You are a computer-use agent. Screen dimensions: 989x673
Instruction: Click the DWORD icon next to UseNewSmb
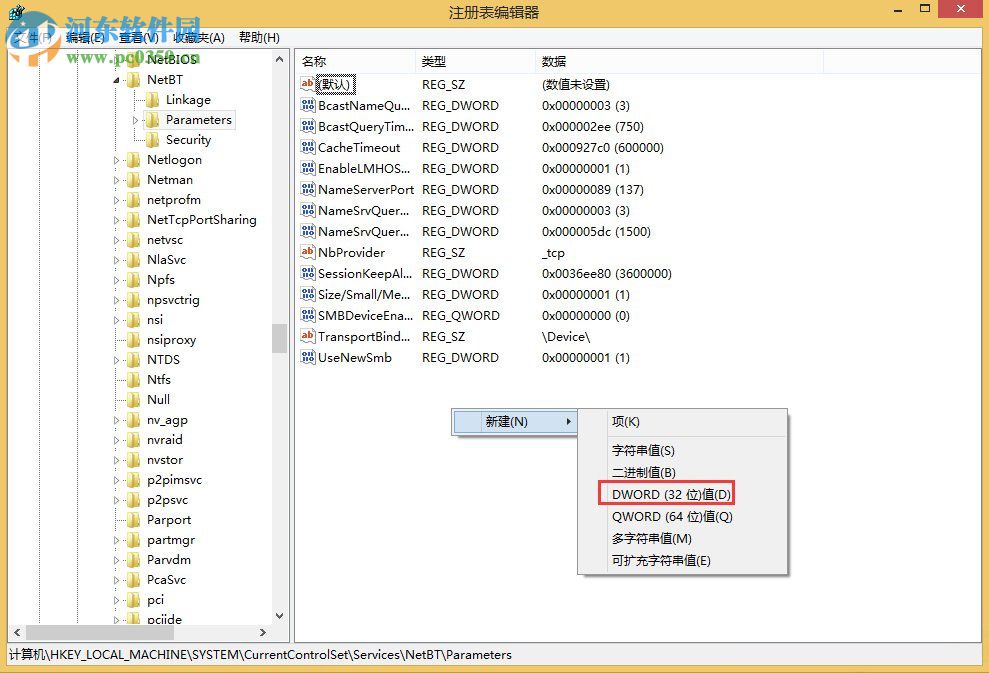tap(308, 357)
